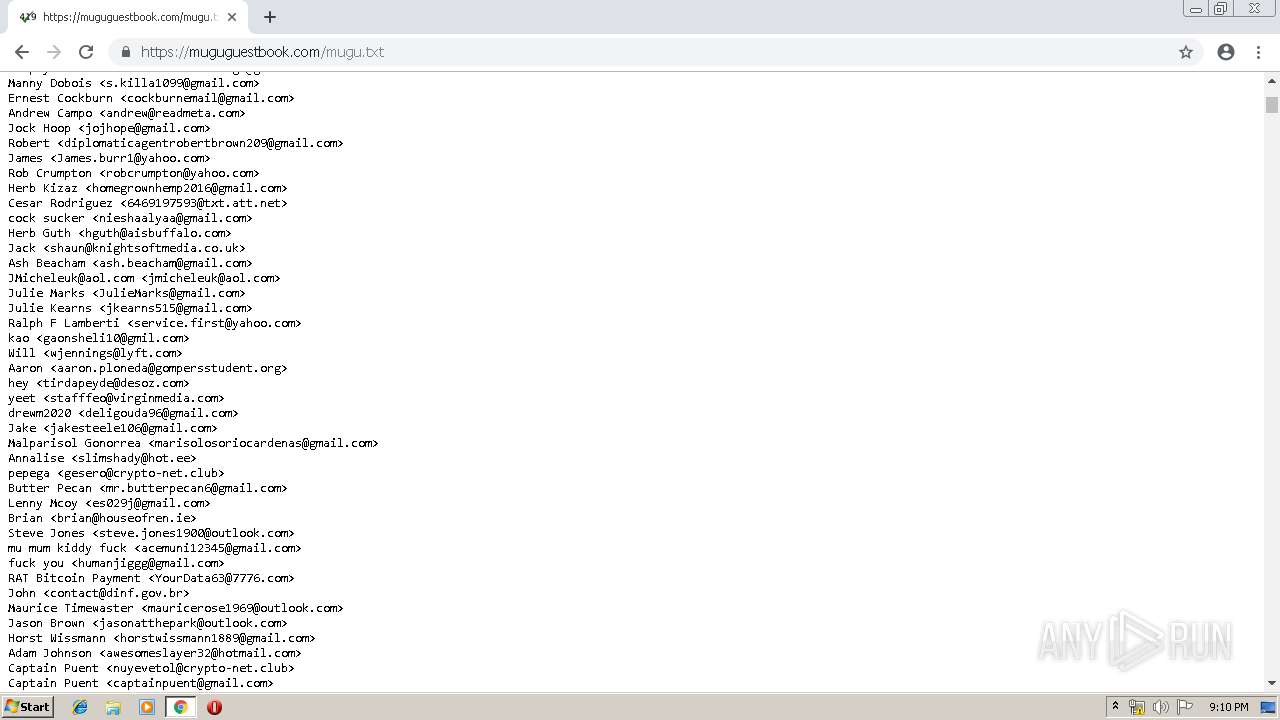The image size is (1280, 720).
Task: Click the red shield taskbar icon
Action: click(x=214, y=707)
